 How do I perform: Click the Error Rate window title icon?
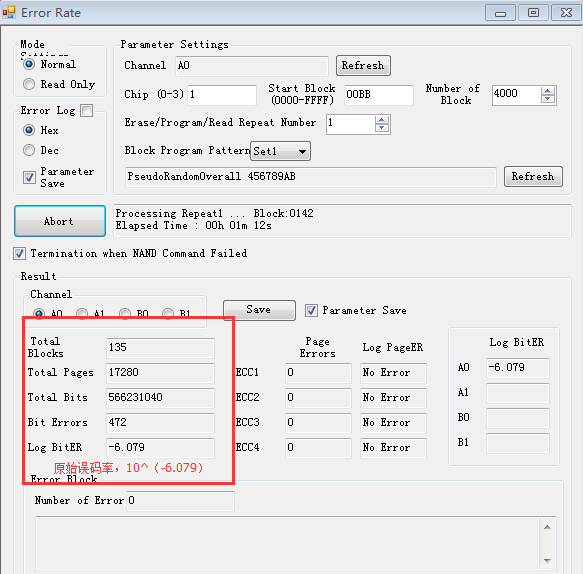pos(9,13)
